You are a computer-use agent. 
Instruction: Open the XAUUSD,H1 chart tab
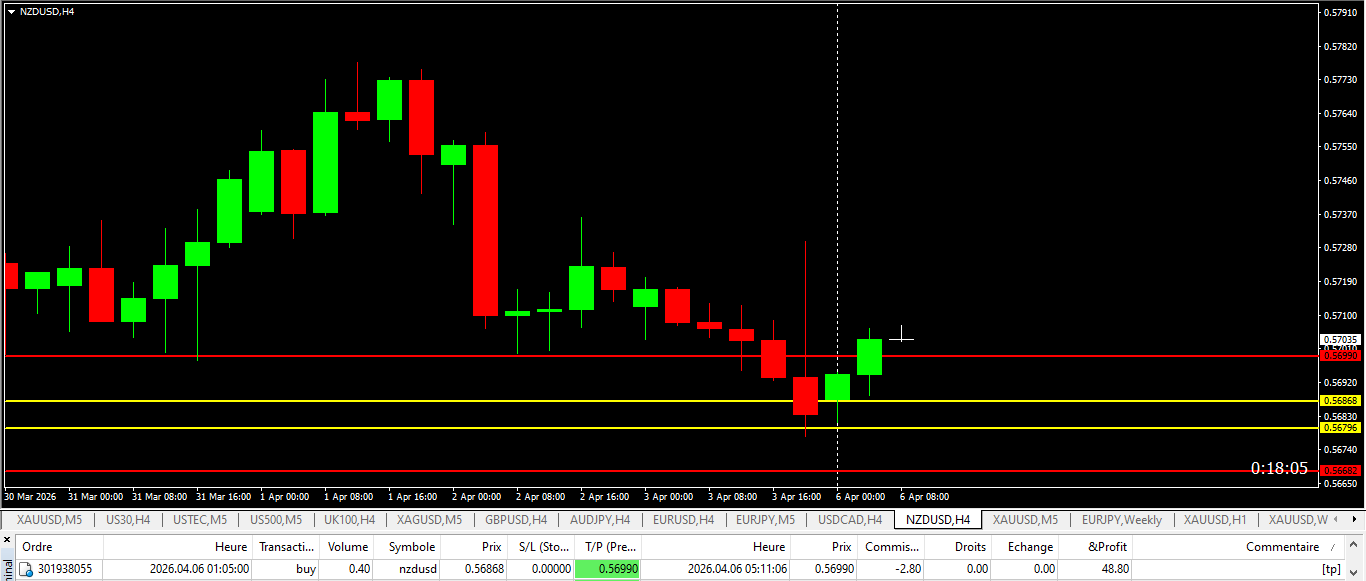1215,520
